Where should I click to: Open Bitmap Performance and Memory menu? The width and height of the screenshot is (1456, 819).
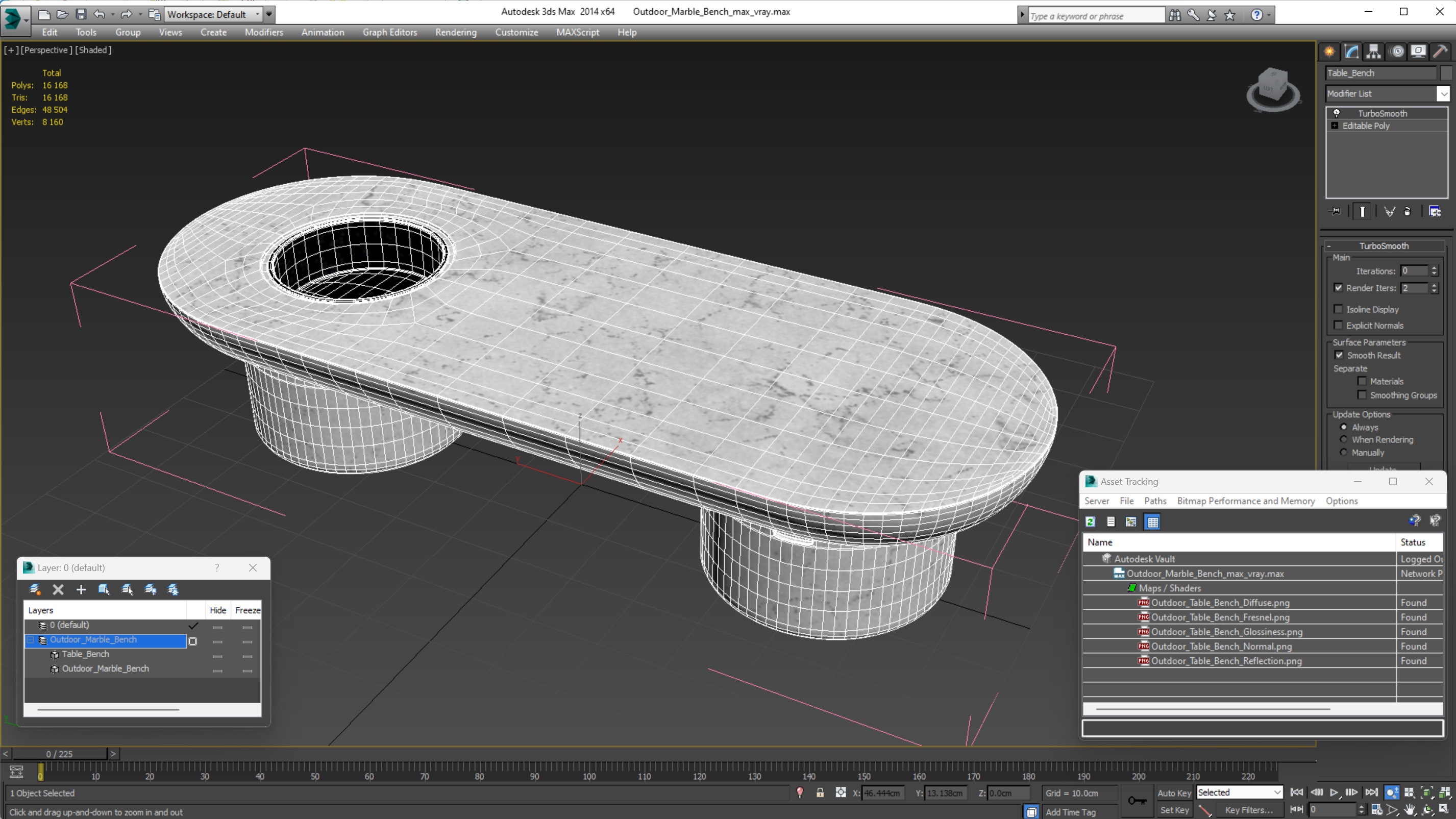pos(1246,501)
